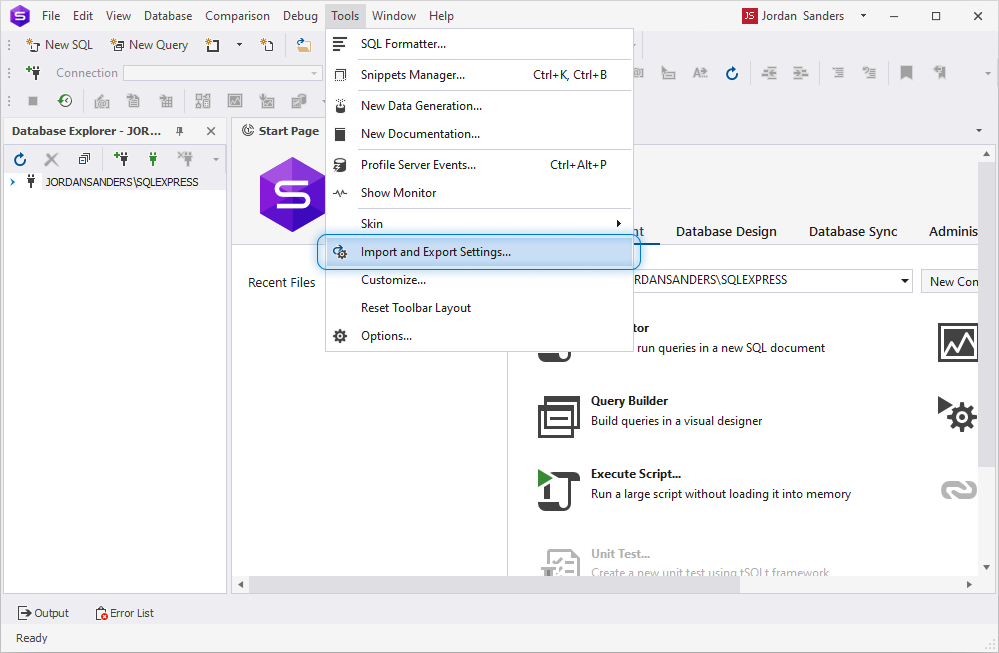Click the Database Explorer toolbar overflow arrow

(x=216, y=159)
